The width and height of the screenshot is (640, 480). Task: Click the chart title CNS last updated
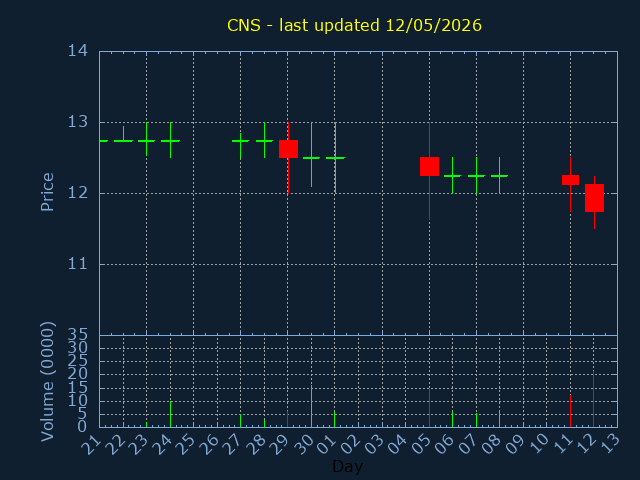tap(354, 25)
